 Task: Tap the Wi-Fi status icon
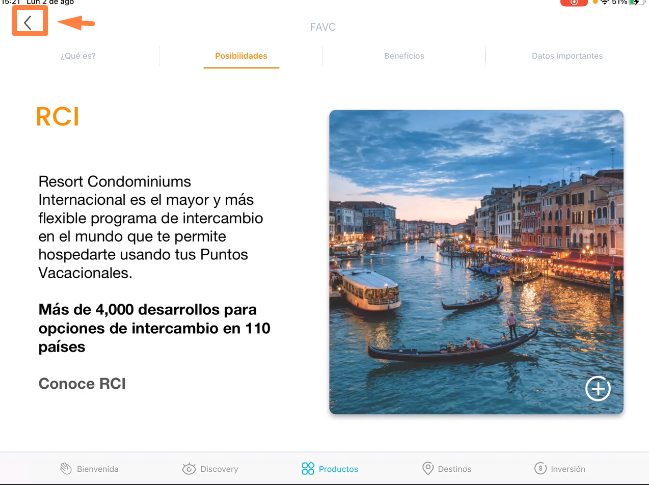click(x=605, y=2)
